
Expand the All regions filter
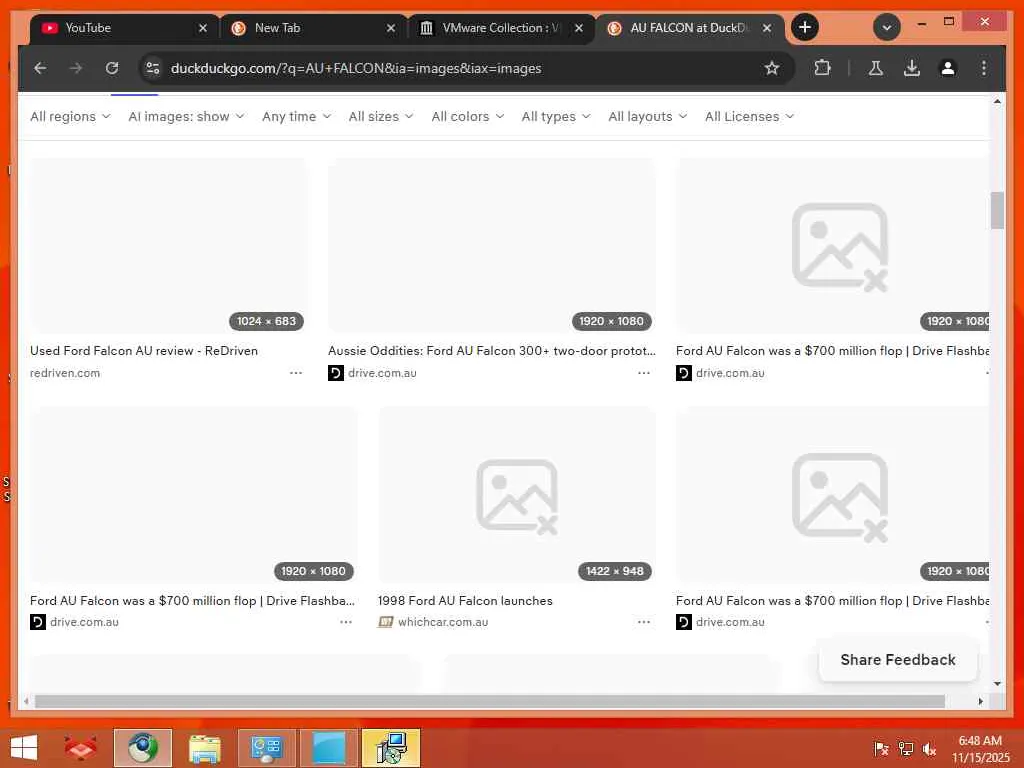tap(70, 116)
